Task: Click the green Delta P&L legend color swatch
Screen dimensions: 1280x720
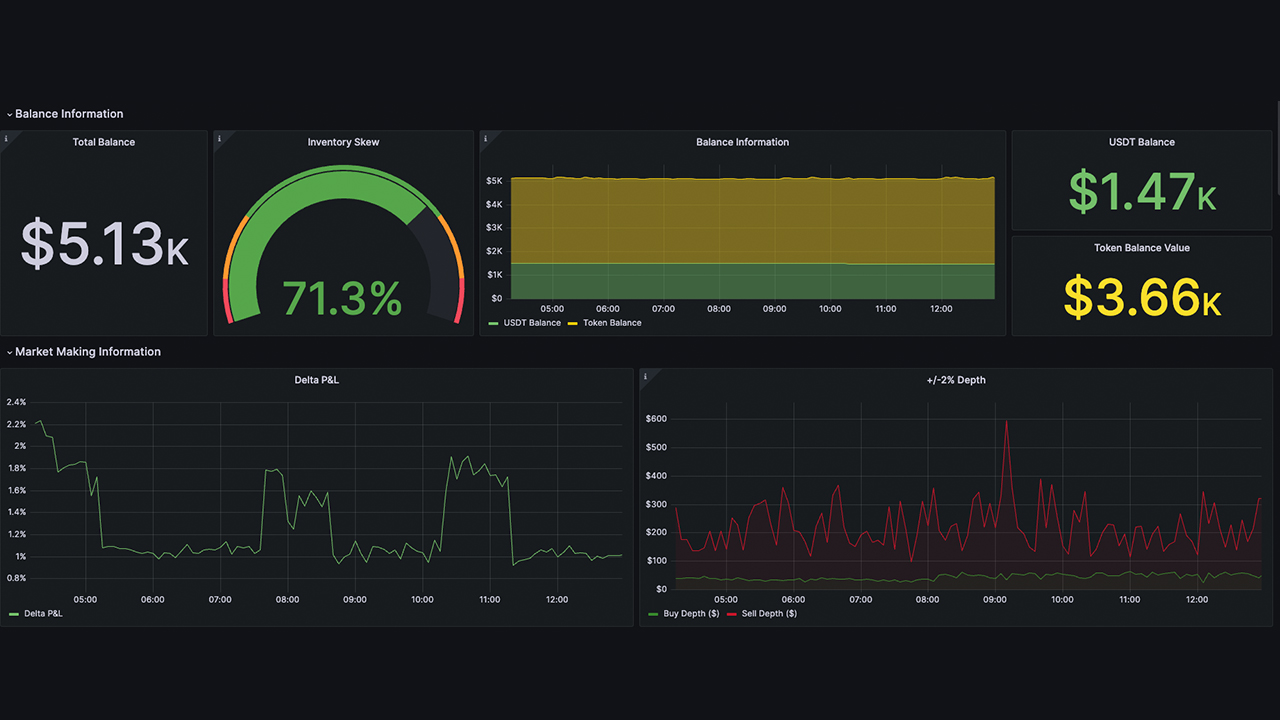Action: [13, 614]
